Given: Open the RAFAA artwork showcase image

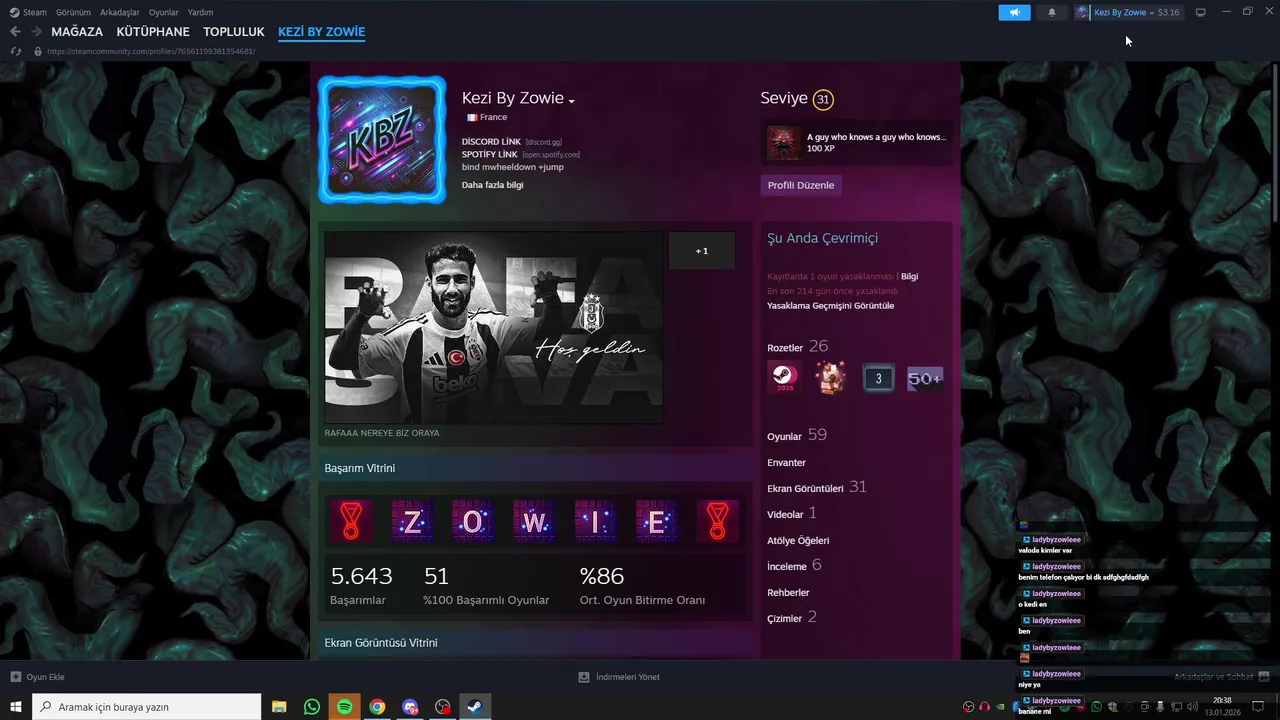Looking at the screenshot, I should coord(494,328).
